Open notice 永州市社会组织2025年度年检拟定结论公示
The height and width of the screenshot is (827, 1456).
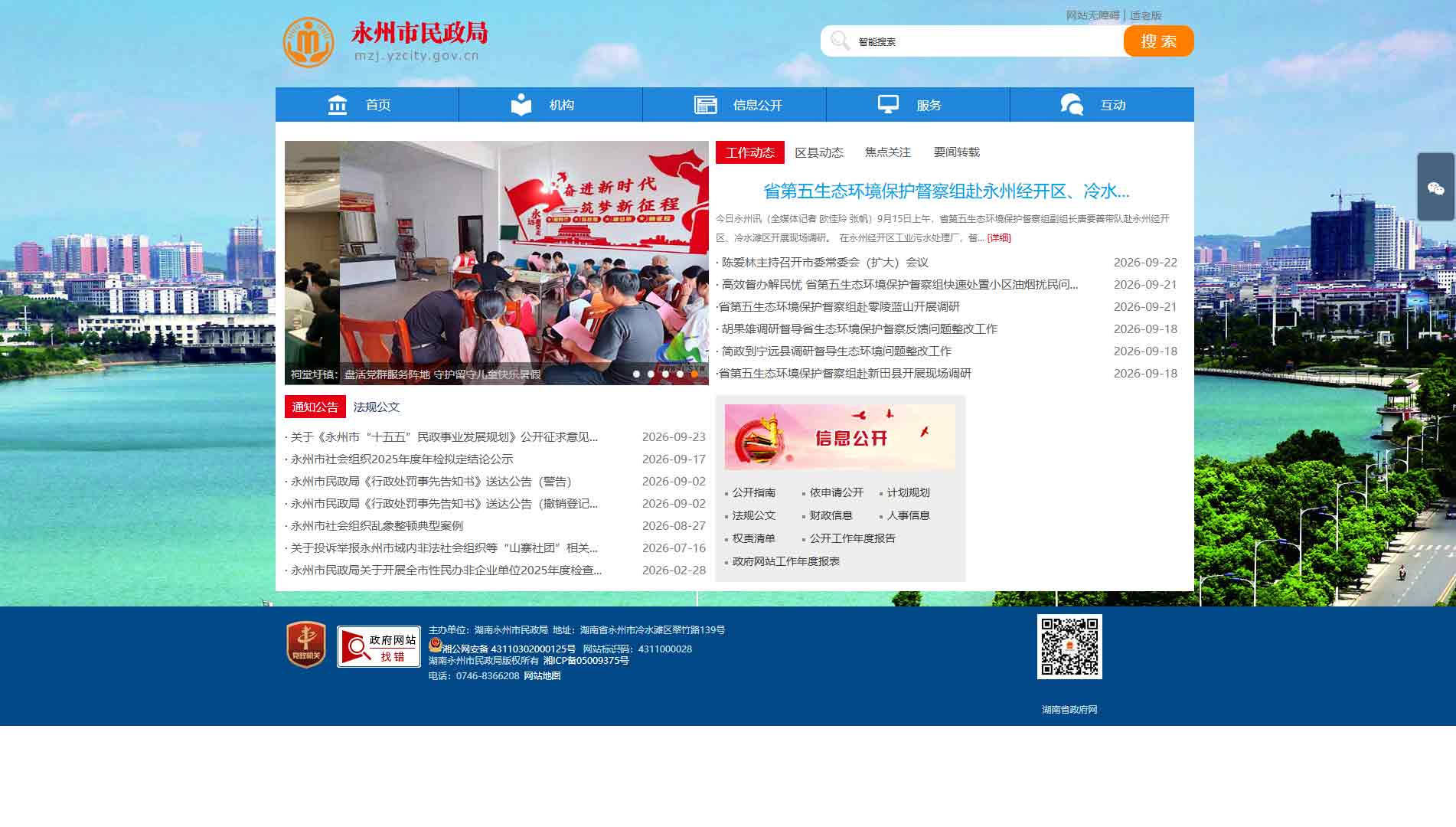[x=402, y=459]
